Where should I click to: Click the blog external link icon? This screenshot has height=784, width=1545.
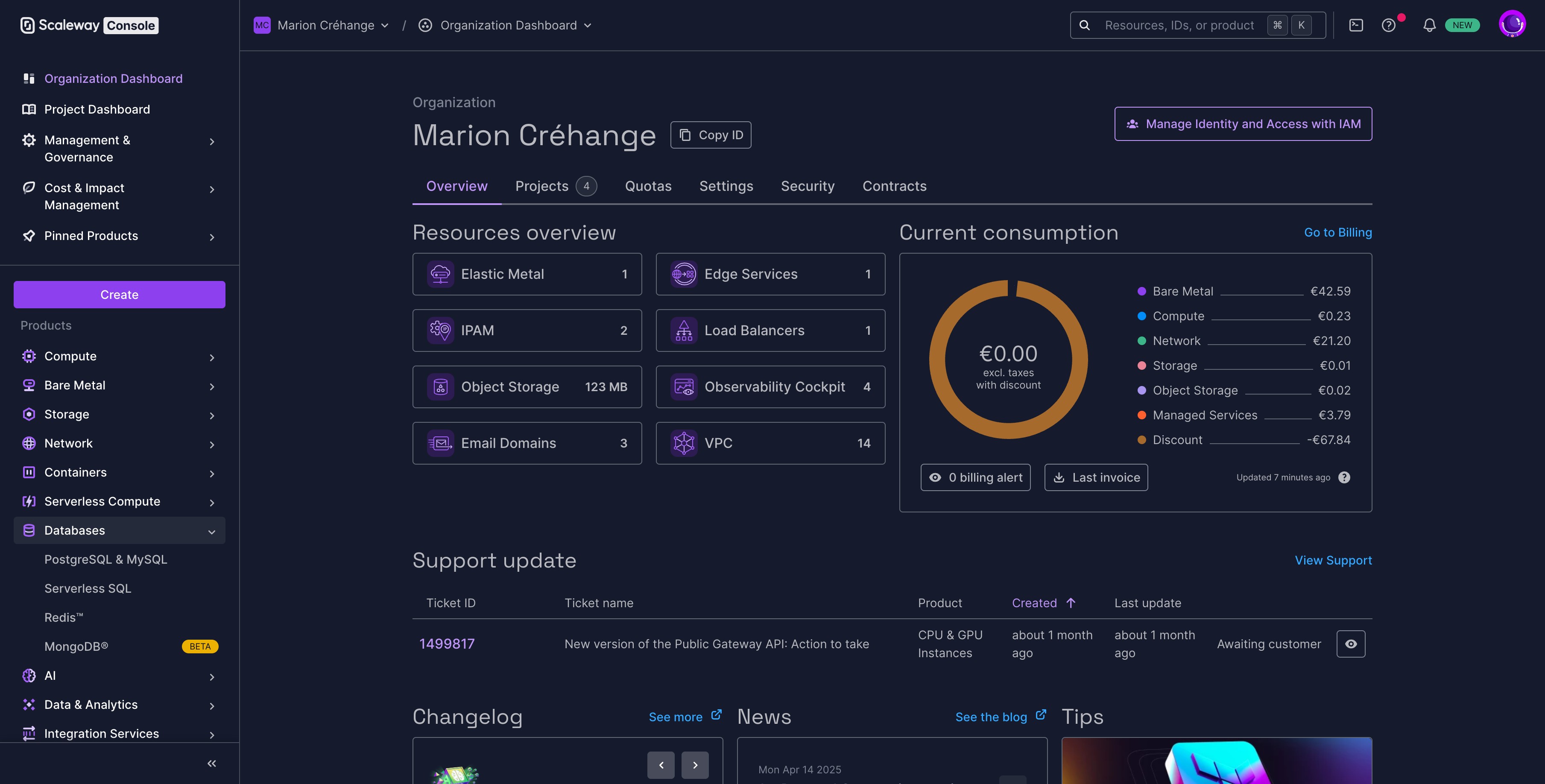coord(1041,715)
